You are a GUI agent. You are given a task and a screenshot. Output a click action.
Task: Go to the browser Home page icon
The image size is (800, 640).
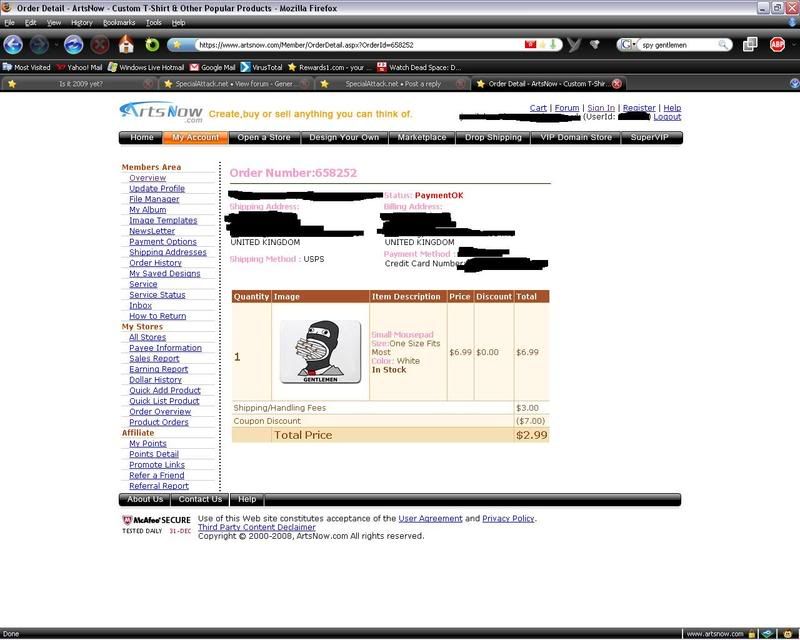[126, 45]
